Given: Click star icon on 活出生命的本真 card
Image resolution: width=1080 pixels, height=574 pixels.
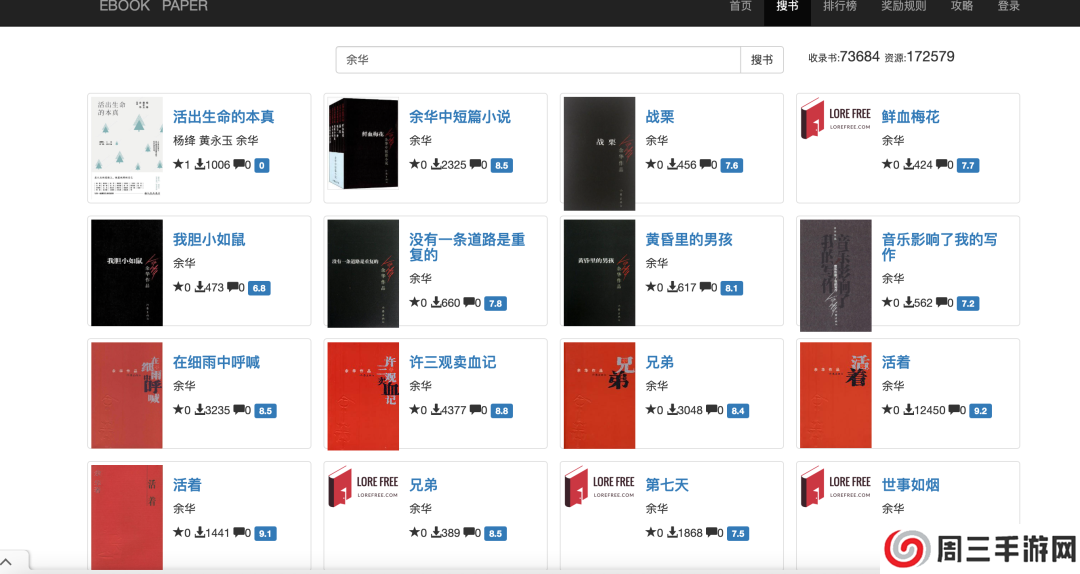Looking at the screenshot, I should [x=178, y=165].
